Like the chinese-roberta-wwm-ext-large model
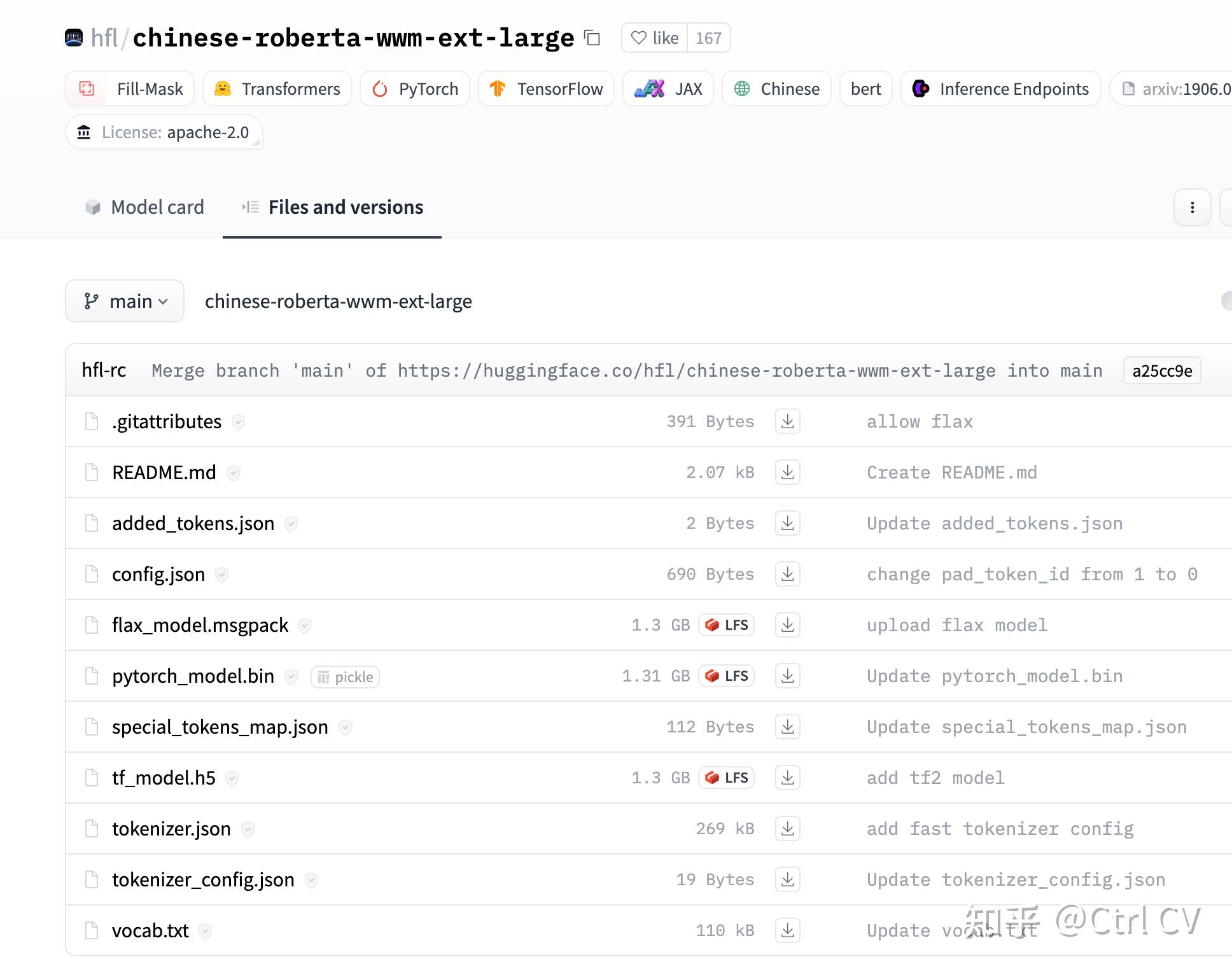Screen dimensions: 1232x971 (654, 38)
